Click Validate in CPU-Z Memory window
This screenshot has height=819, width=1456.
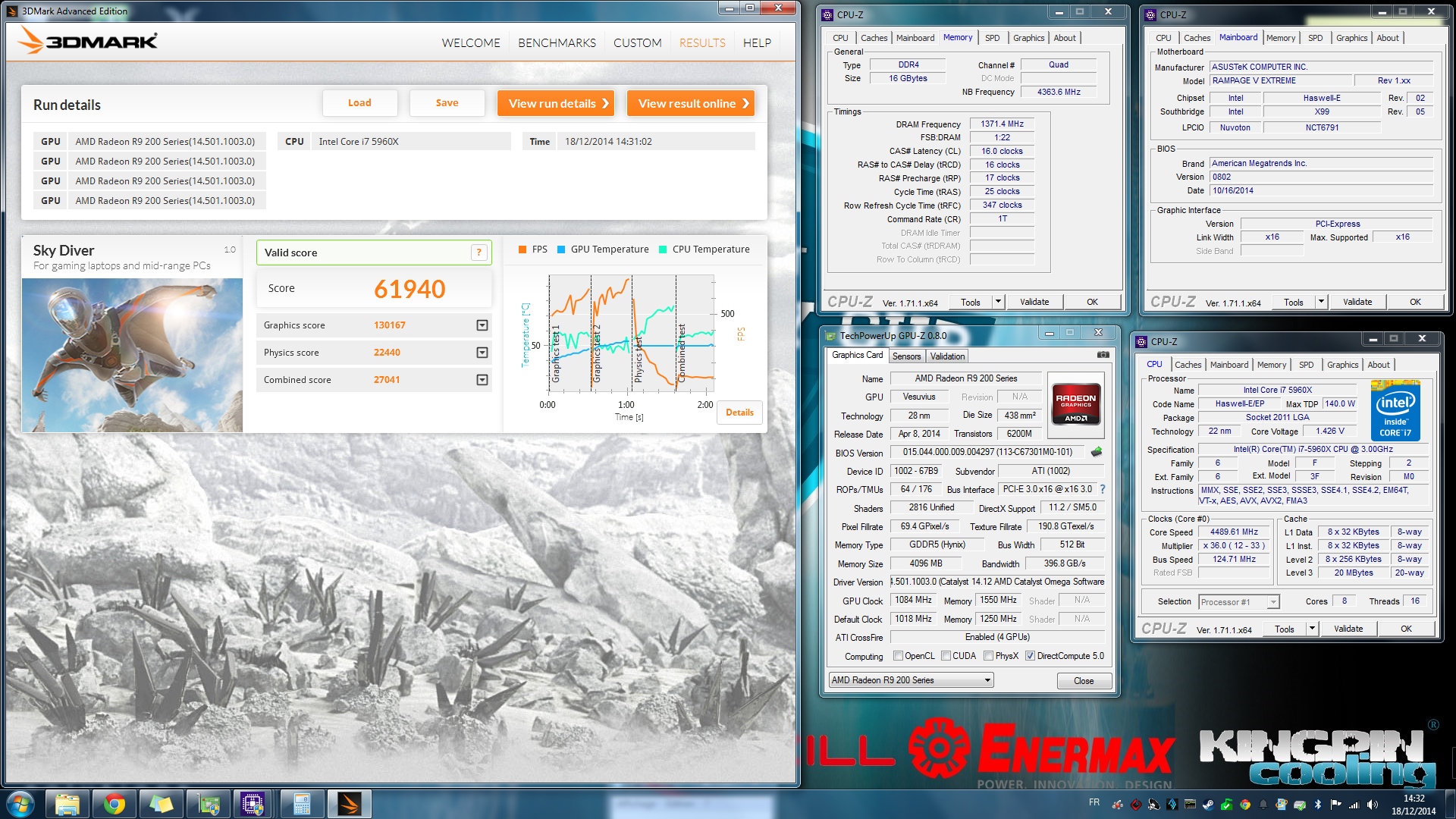1034,302
